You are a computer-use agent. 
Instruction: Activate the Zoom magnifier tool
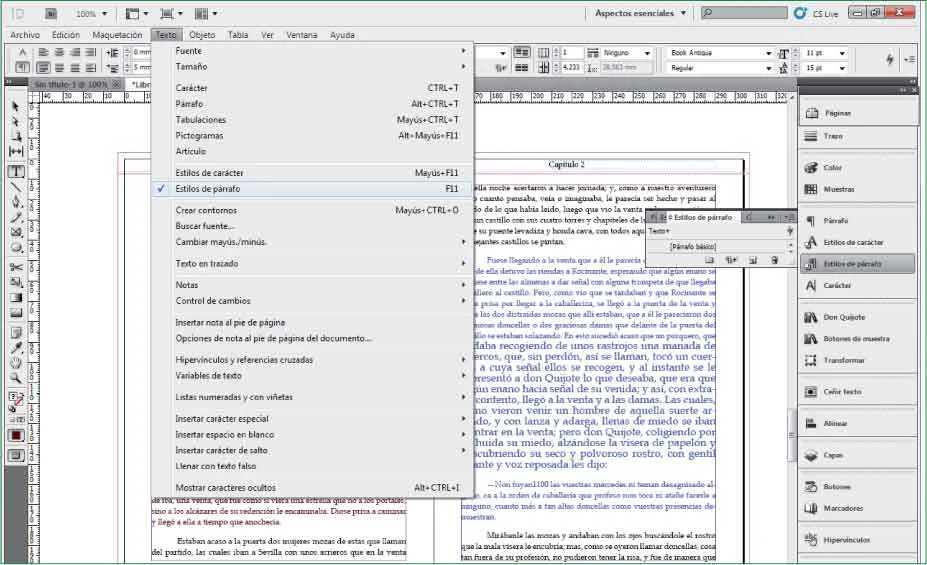point(16,379)
